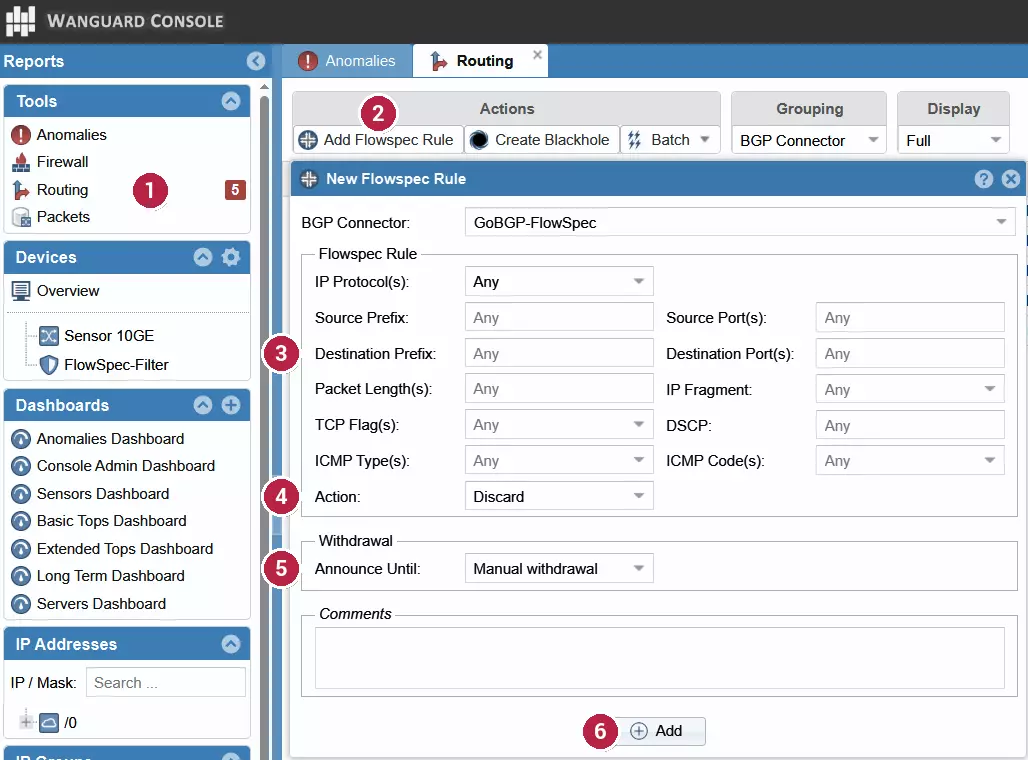1028x760 pixels.
Task: Open the Extended Tops Dashboard
Action: tap(125, 549)
